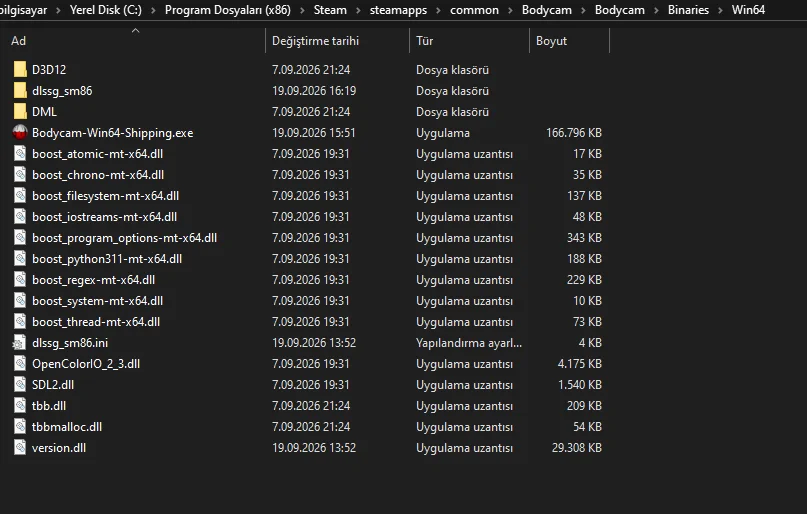
Task: Click the date 19.09.2026 16:19
Action: pos(314,91)
